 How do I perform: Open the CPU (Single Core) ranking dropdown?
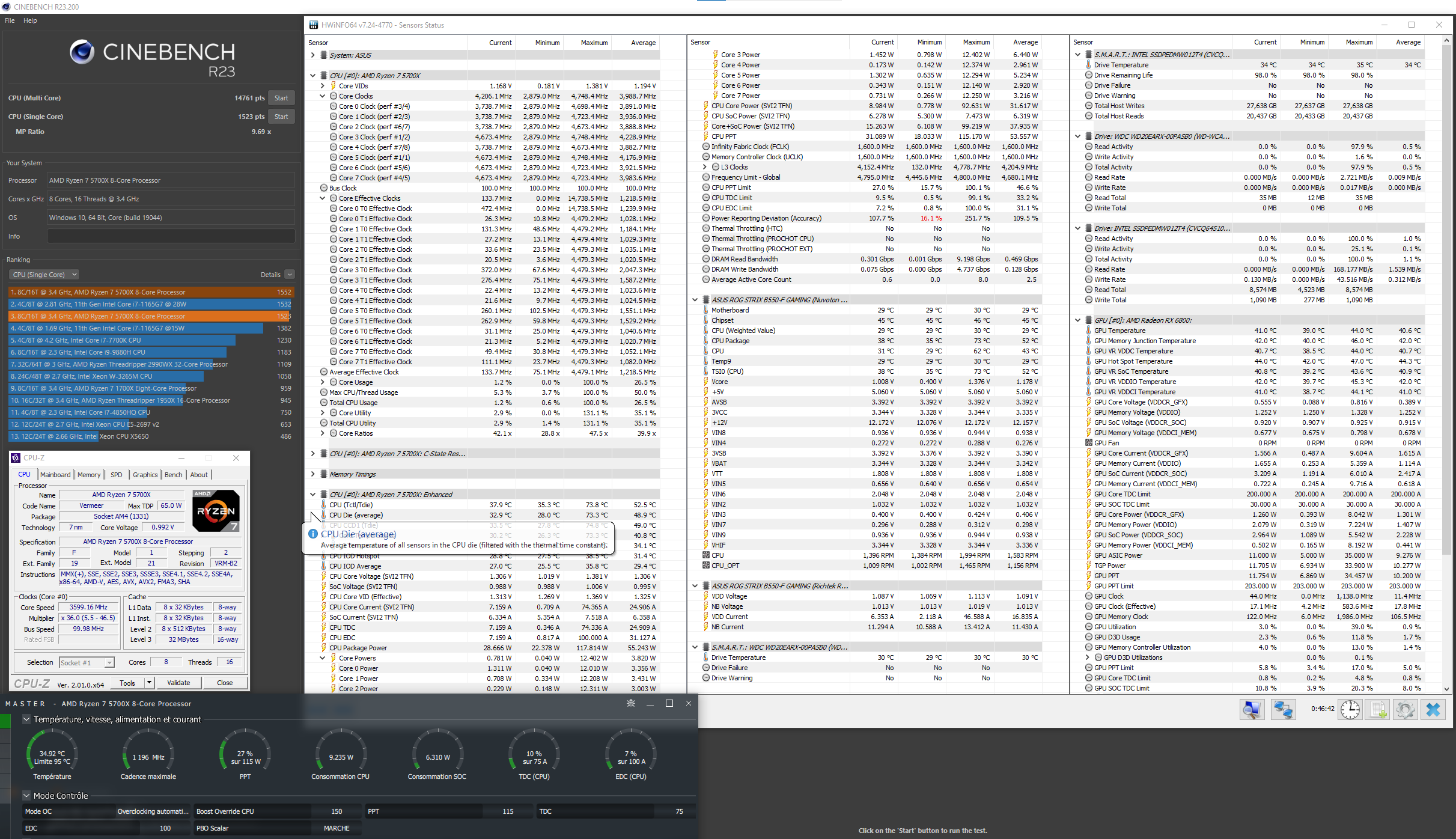point(44,275)
